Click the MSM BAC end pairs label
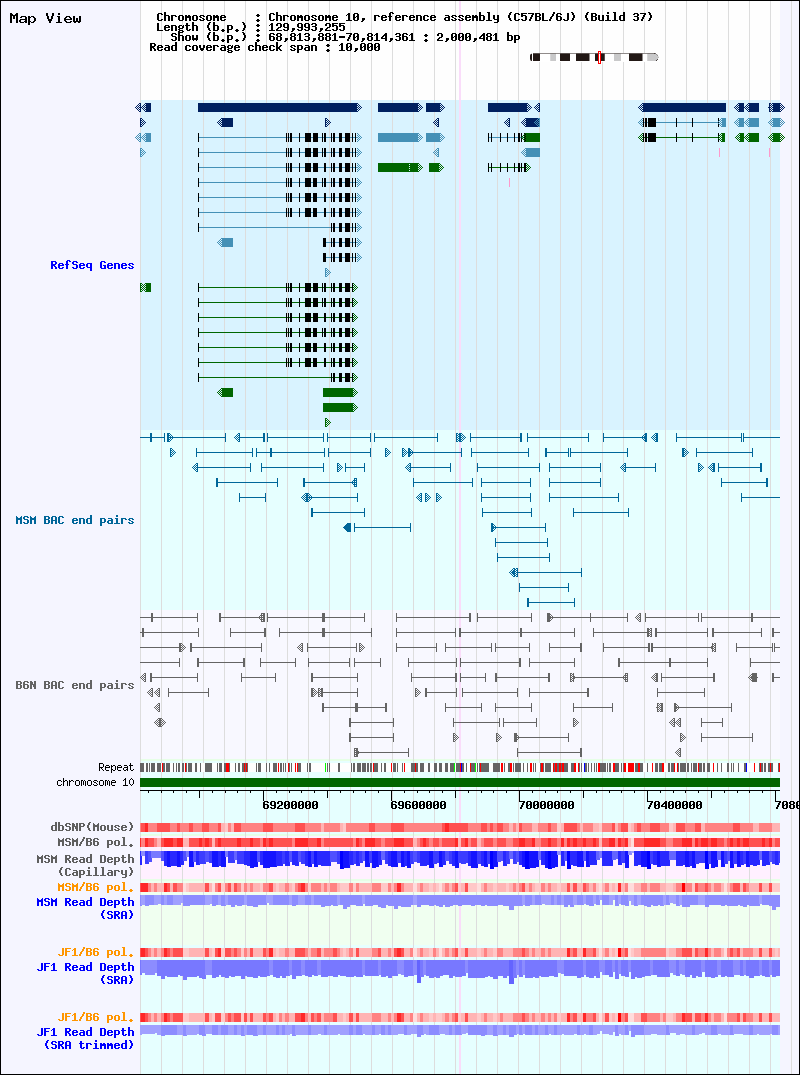 [x=75, y=520]
